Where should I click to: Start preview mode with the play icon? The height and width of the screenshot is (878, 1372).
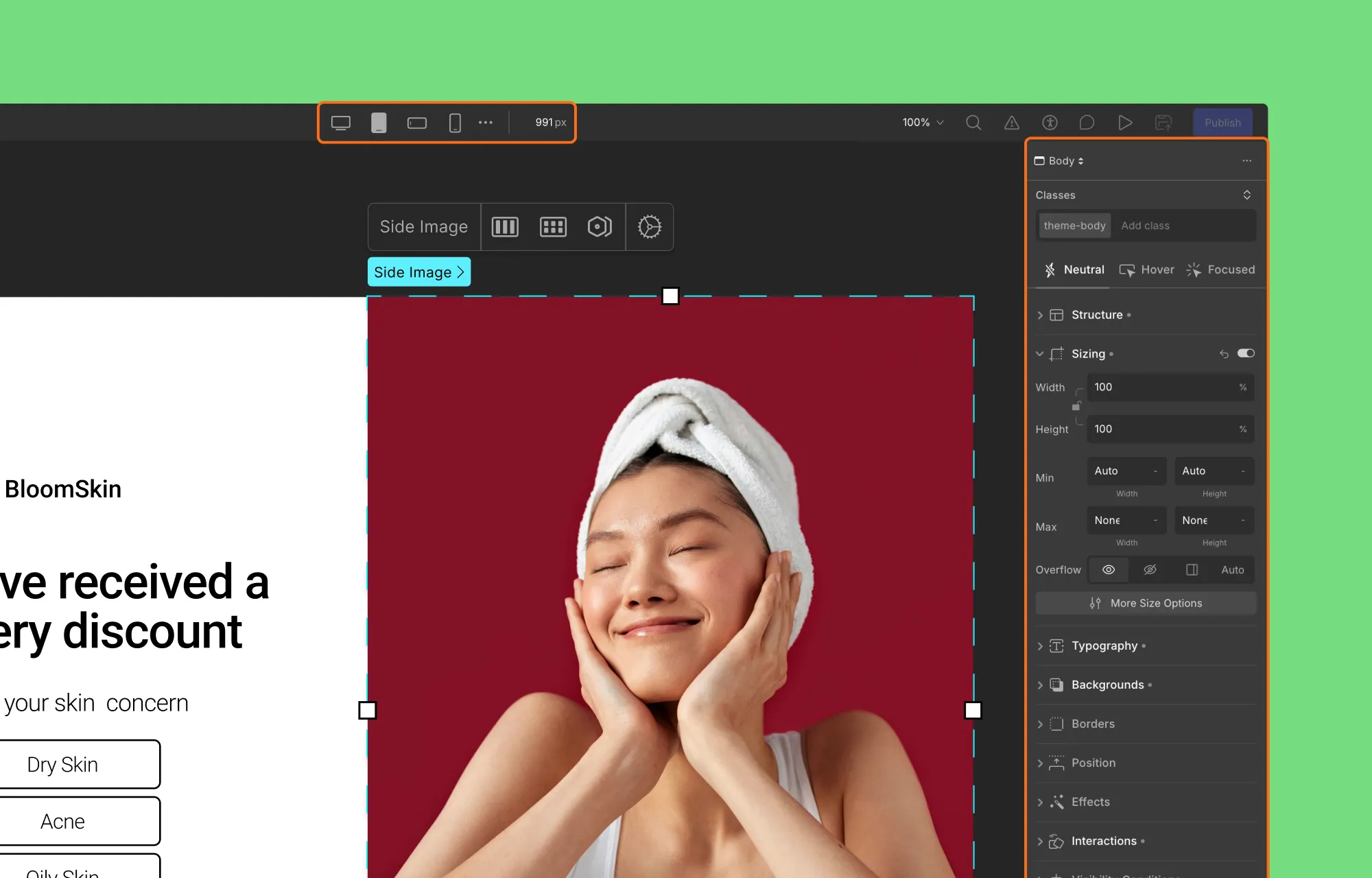[x=1124, y=122]
